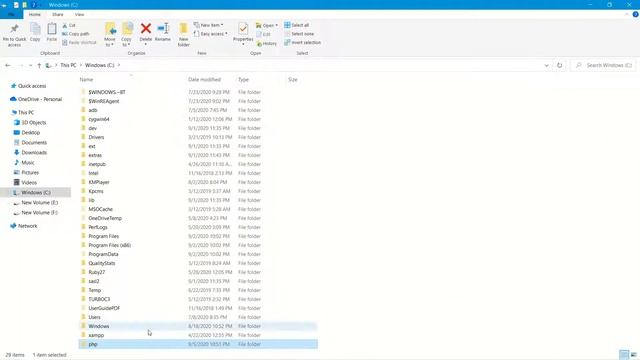Switch to Details view icon in status bar

tap(624, 354)
